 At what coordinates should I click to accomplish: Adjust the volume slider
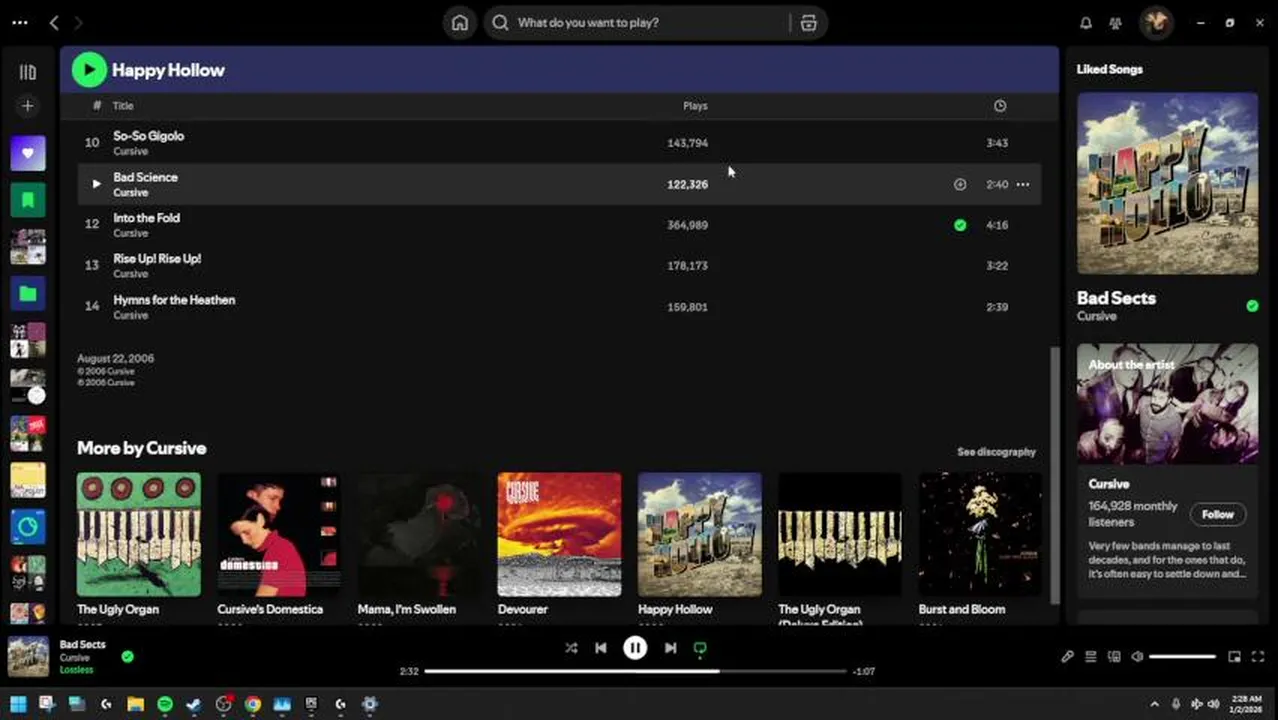pos(1182,657)
